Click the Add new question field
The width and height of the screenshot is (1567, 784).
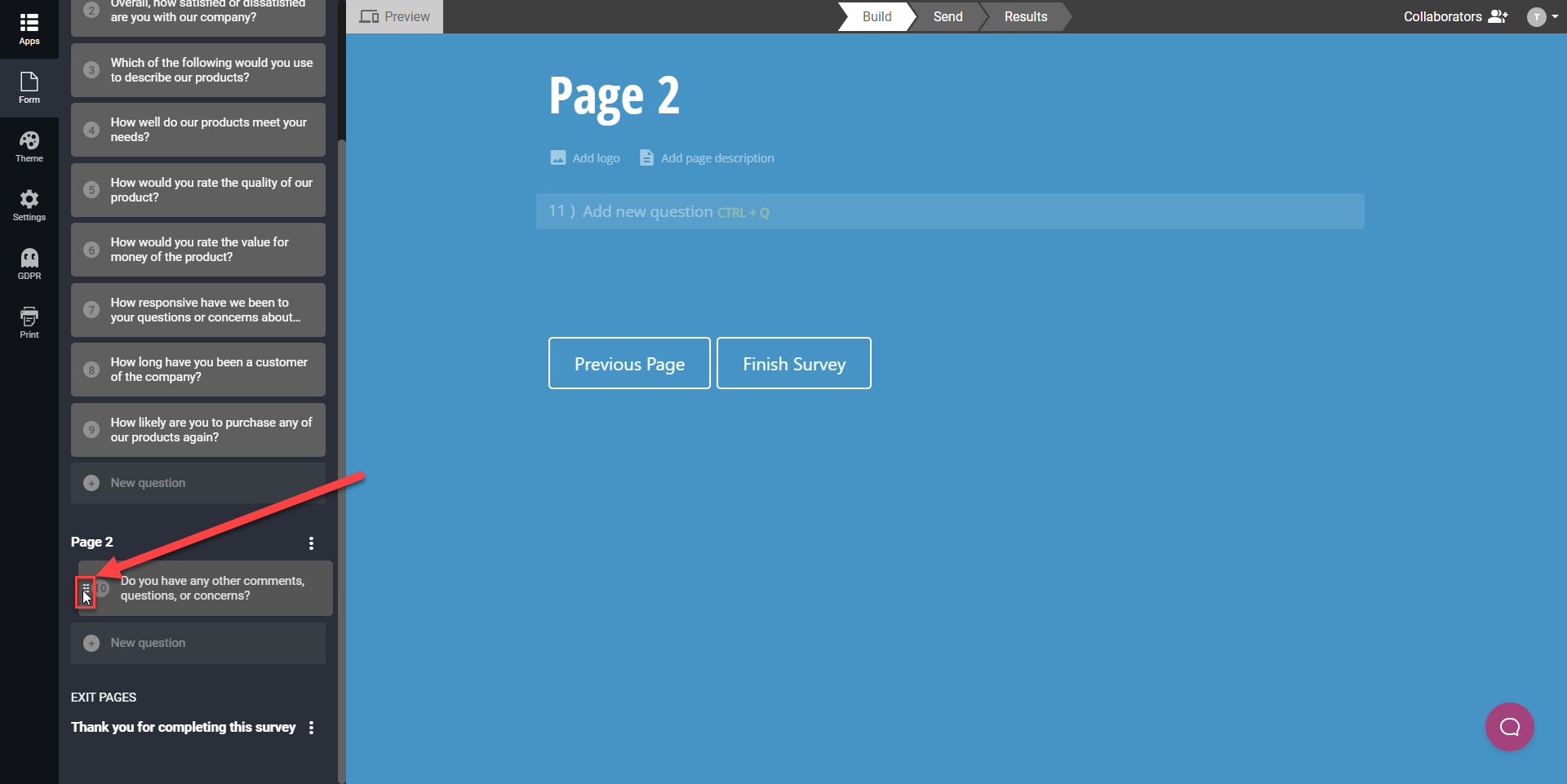[x=950, y=211]
